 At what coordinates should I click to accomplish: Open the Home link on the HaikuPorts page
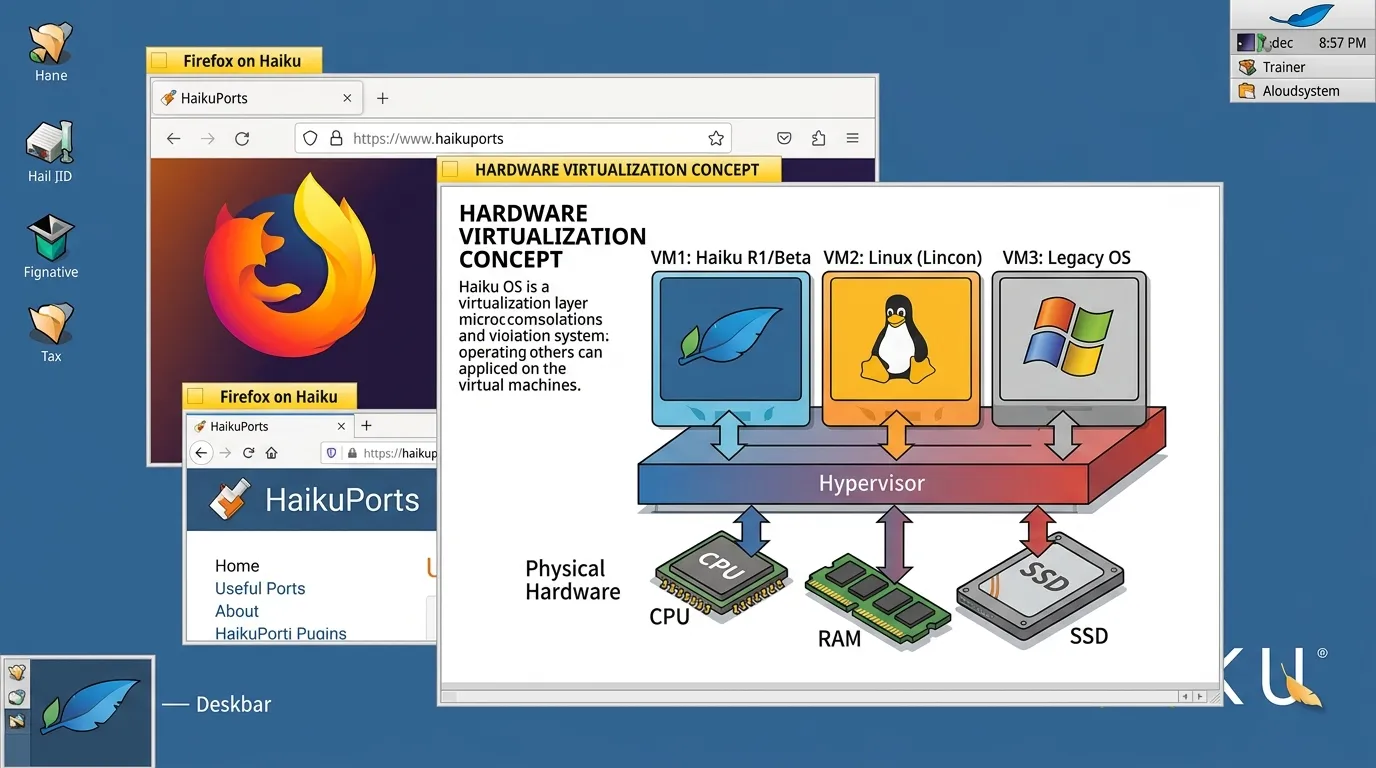237,566
